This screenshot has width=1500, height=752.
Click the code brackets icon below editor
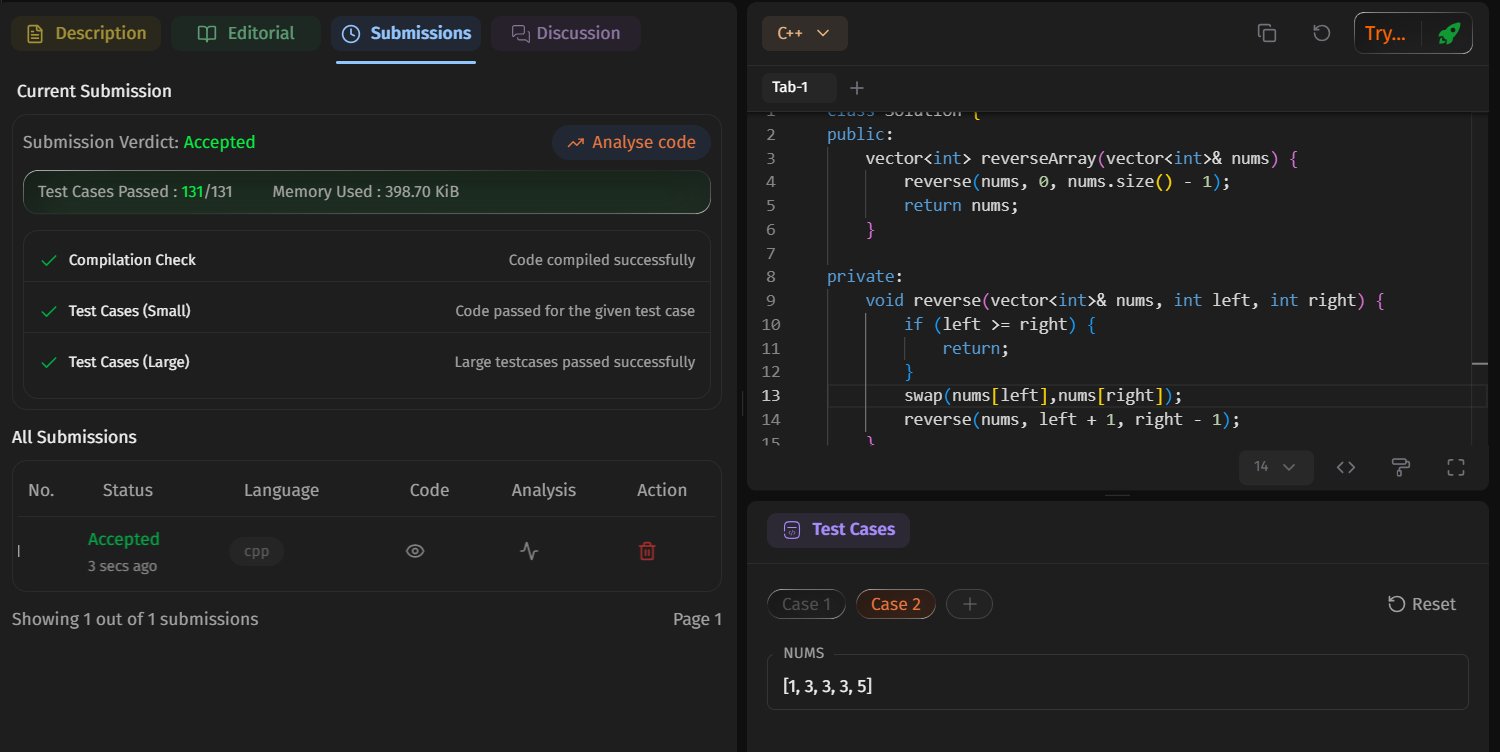1346,467
